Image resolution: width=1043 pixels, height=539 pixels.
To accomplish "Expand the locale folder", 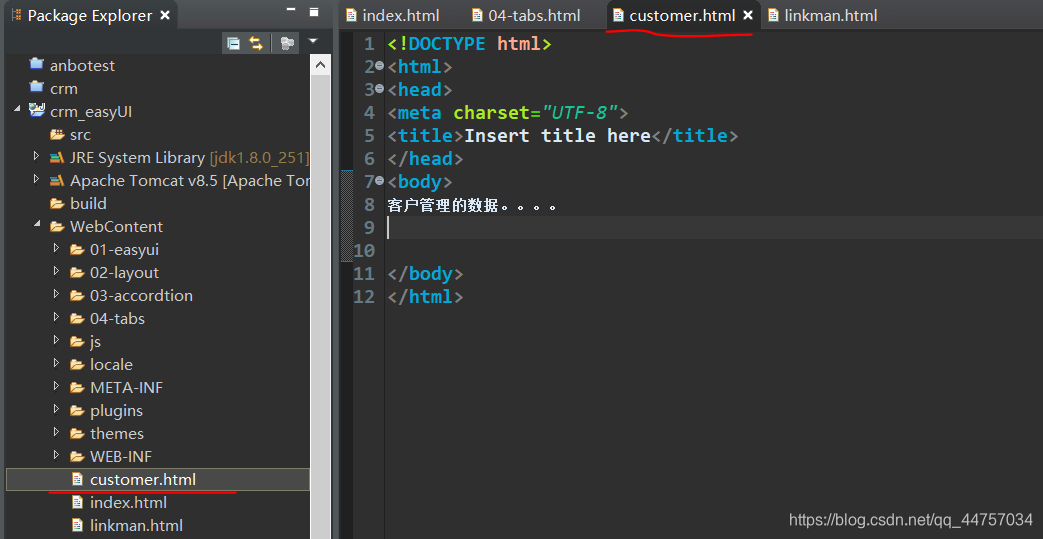I will [x=57, y=363].
